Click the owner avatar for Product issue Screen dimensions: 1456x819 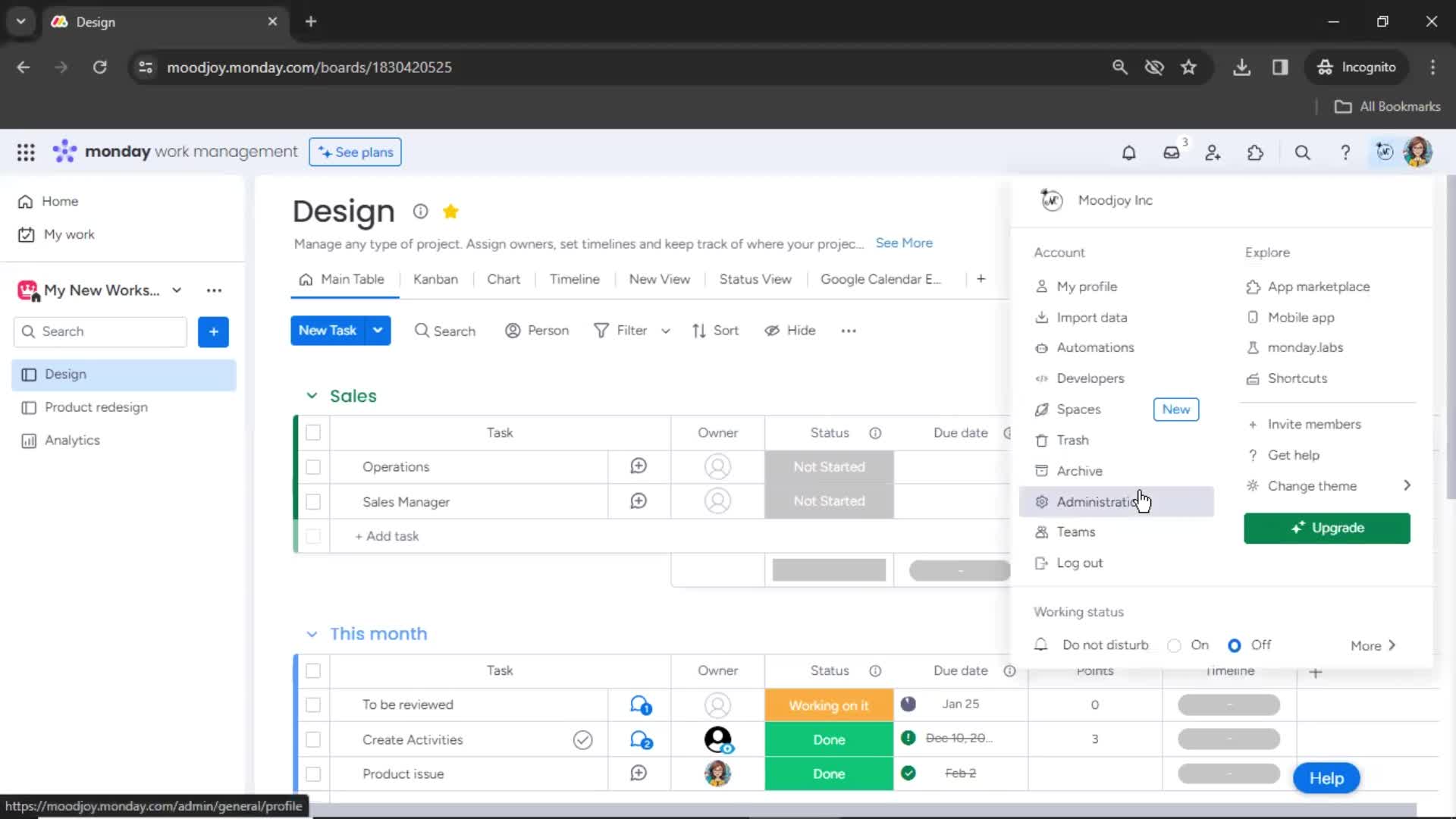coord(717,773)
